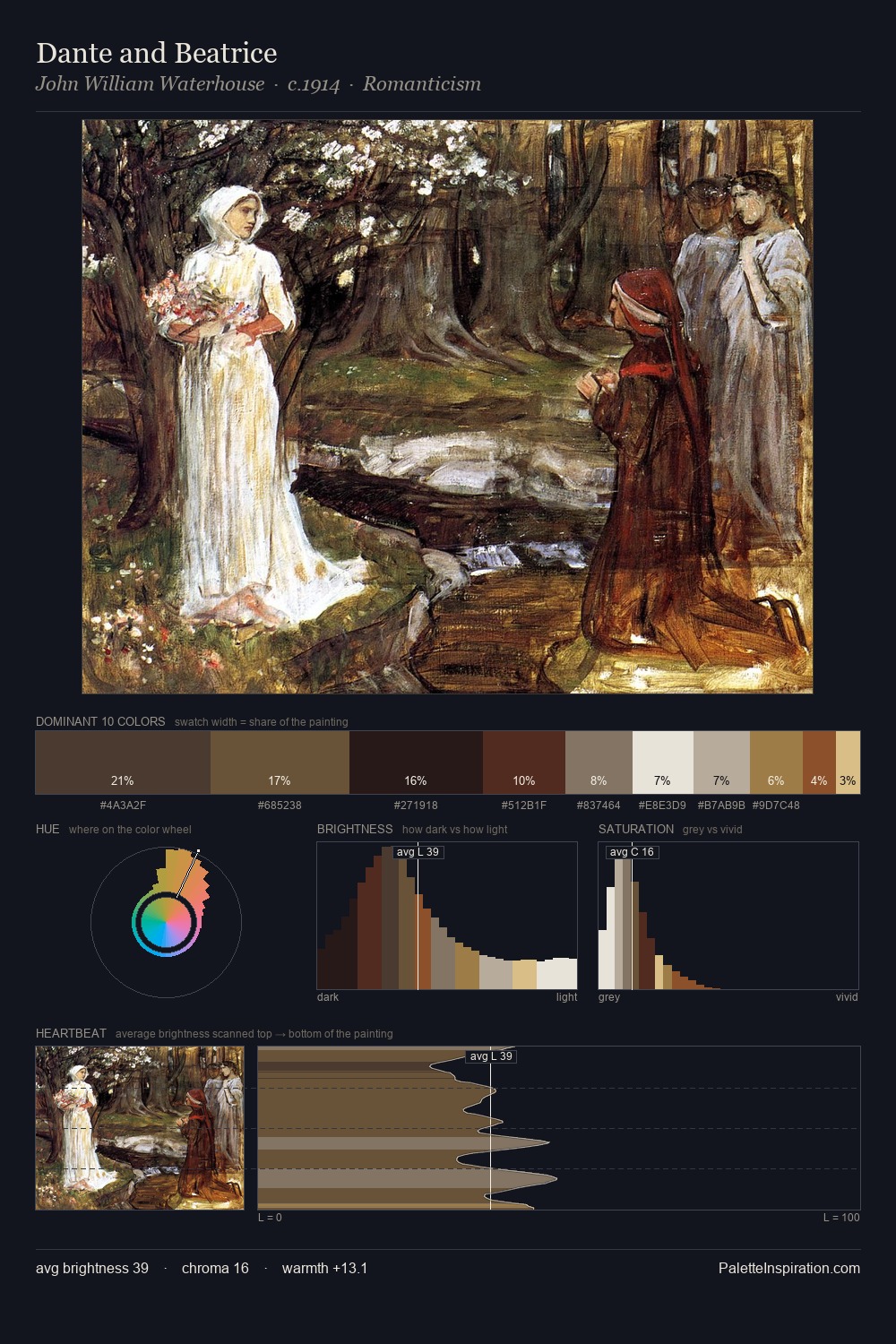Click the 'warmth +13.1' footer stat
This screenshot has width=896, height=1344.
click(324, 1269)
